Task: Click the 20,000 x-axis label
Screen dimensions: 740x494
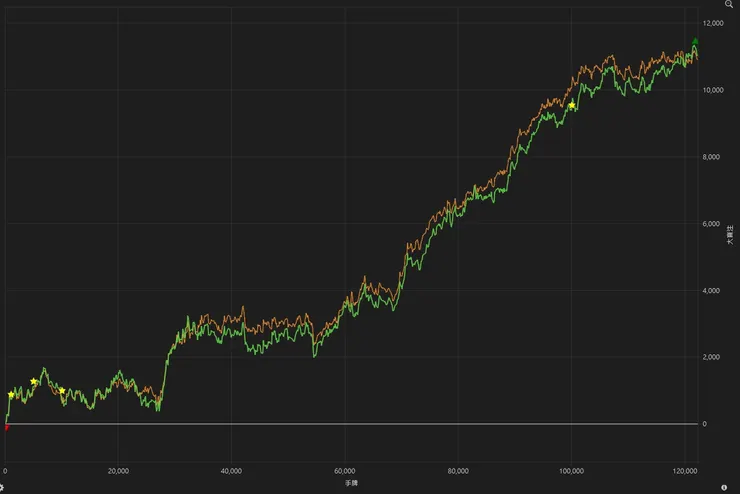Action: (118, 471)
